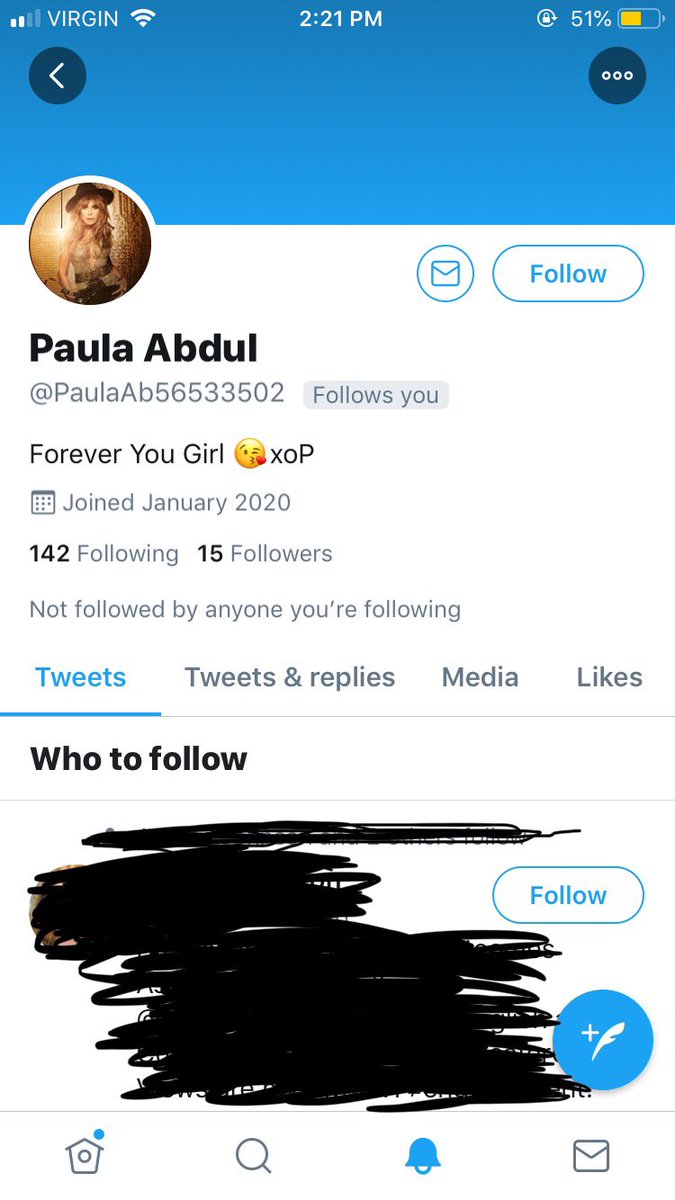
Task: Open Notifications bell icon
Action: pyautogui.click(x=422, y=1156)
